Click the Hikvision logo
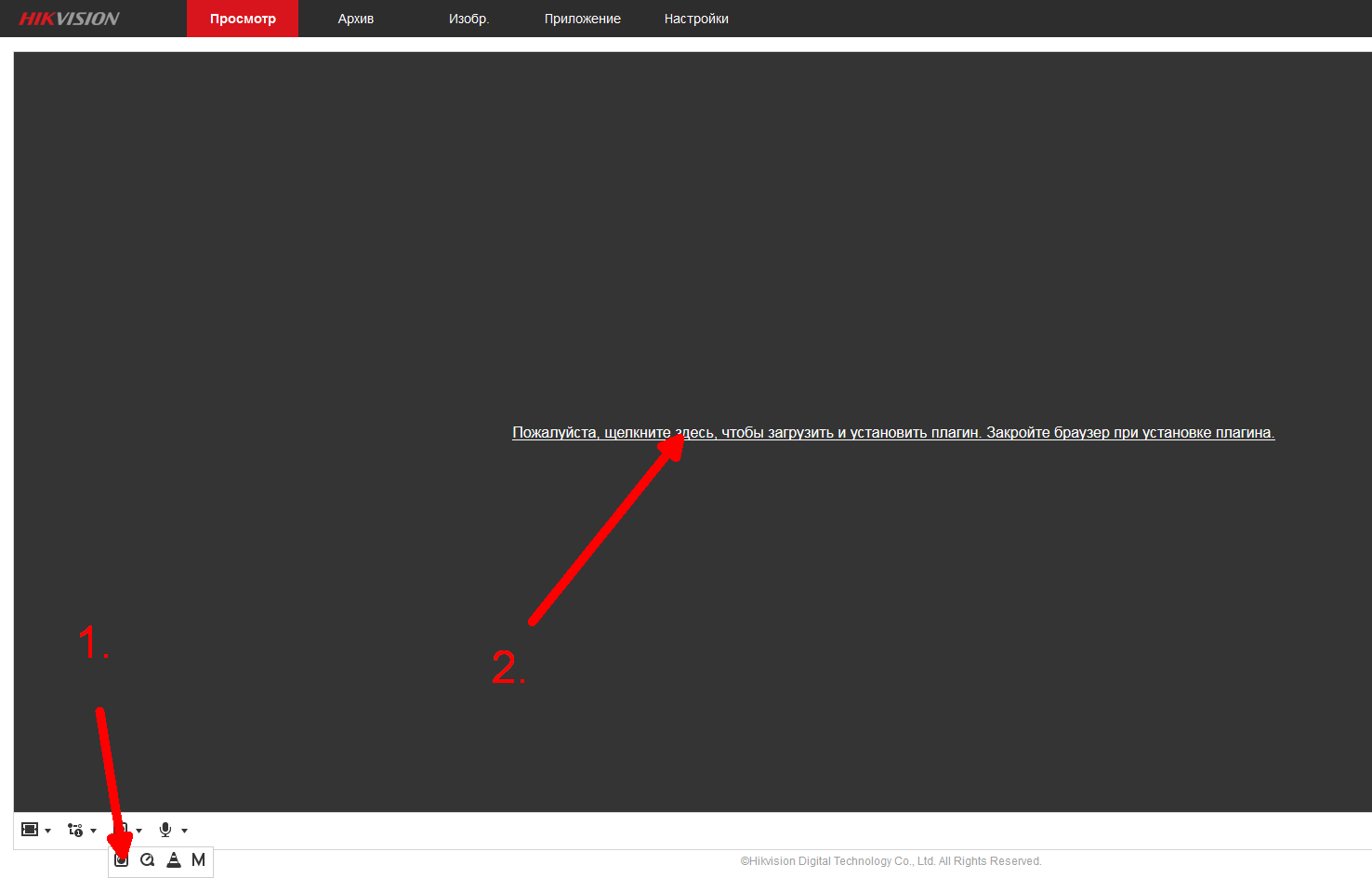Image resolution: width=1372 pixels, height=878 pixels. click(70, 19)
